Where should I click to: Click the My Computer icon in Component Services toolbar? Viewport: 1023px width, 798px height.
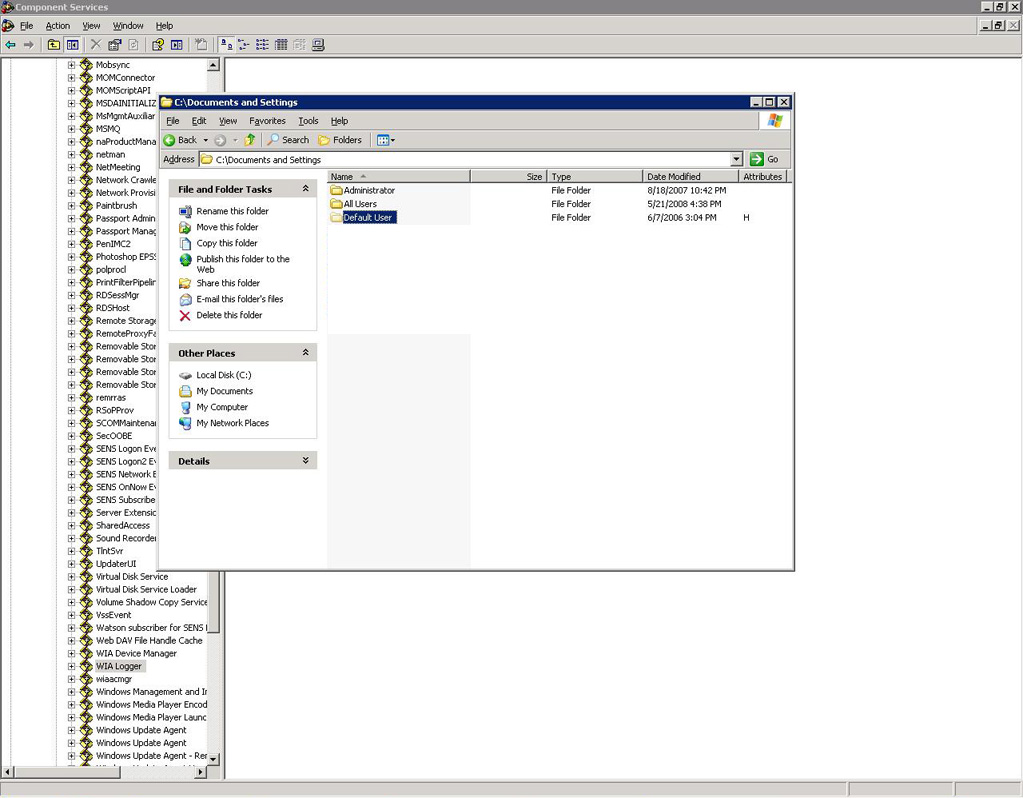[x=318, y=45]
